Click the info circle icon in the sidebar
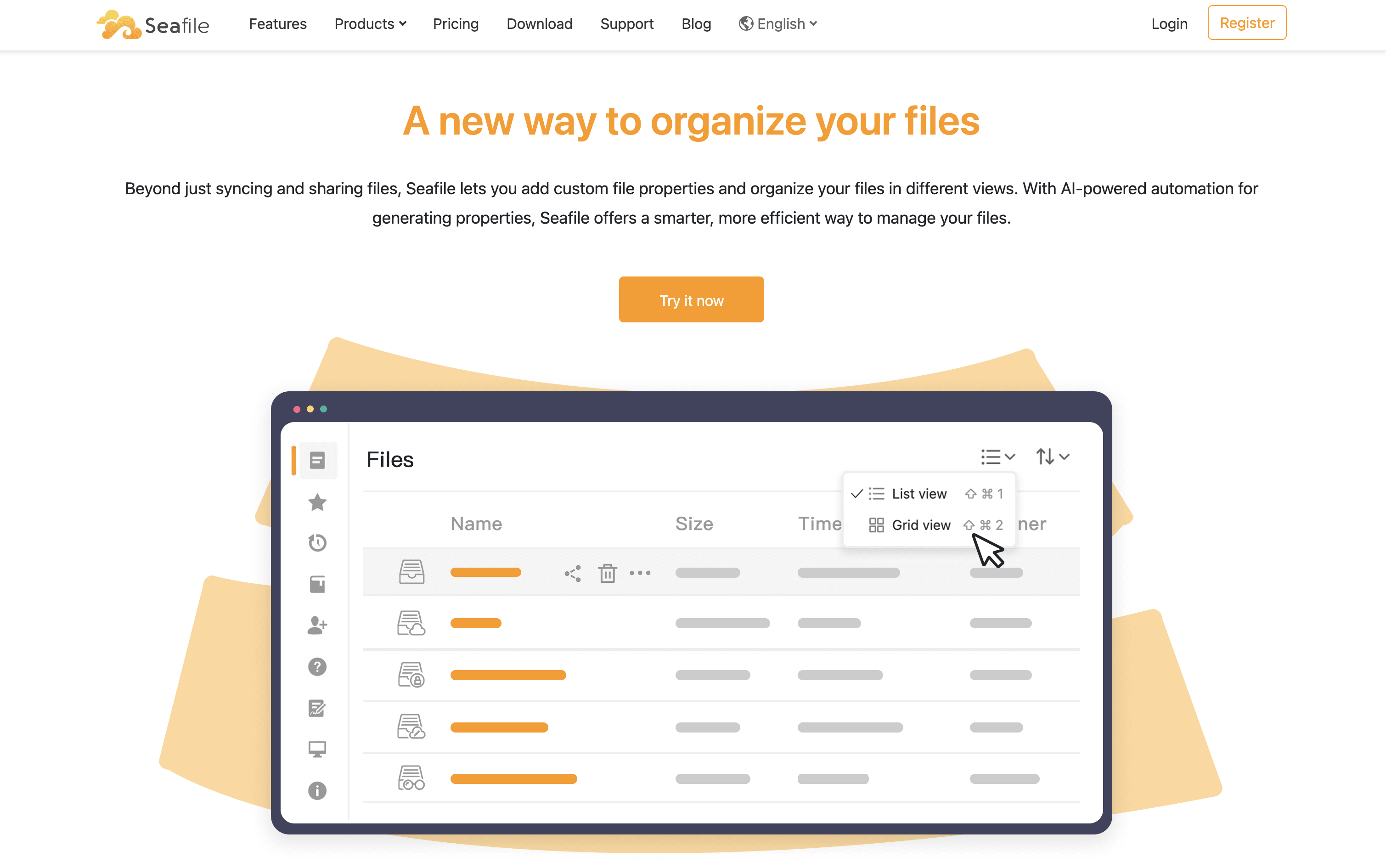The width and height of the screenshot is (1386, 868). click(317, 790)
